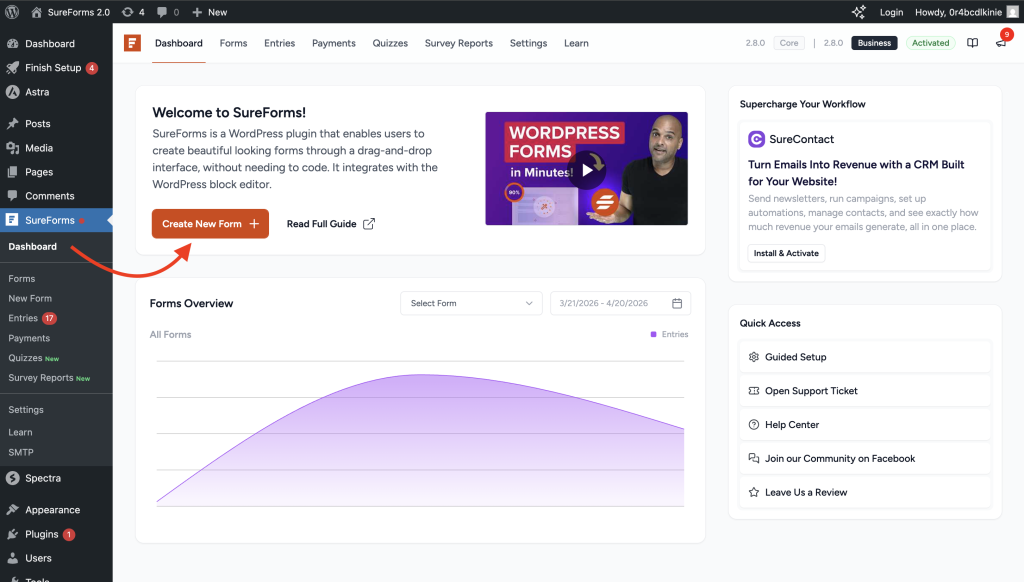
Task: Open the Login link in admin bar
Action: [x=891, y=12]
